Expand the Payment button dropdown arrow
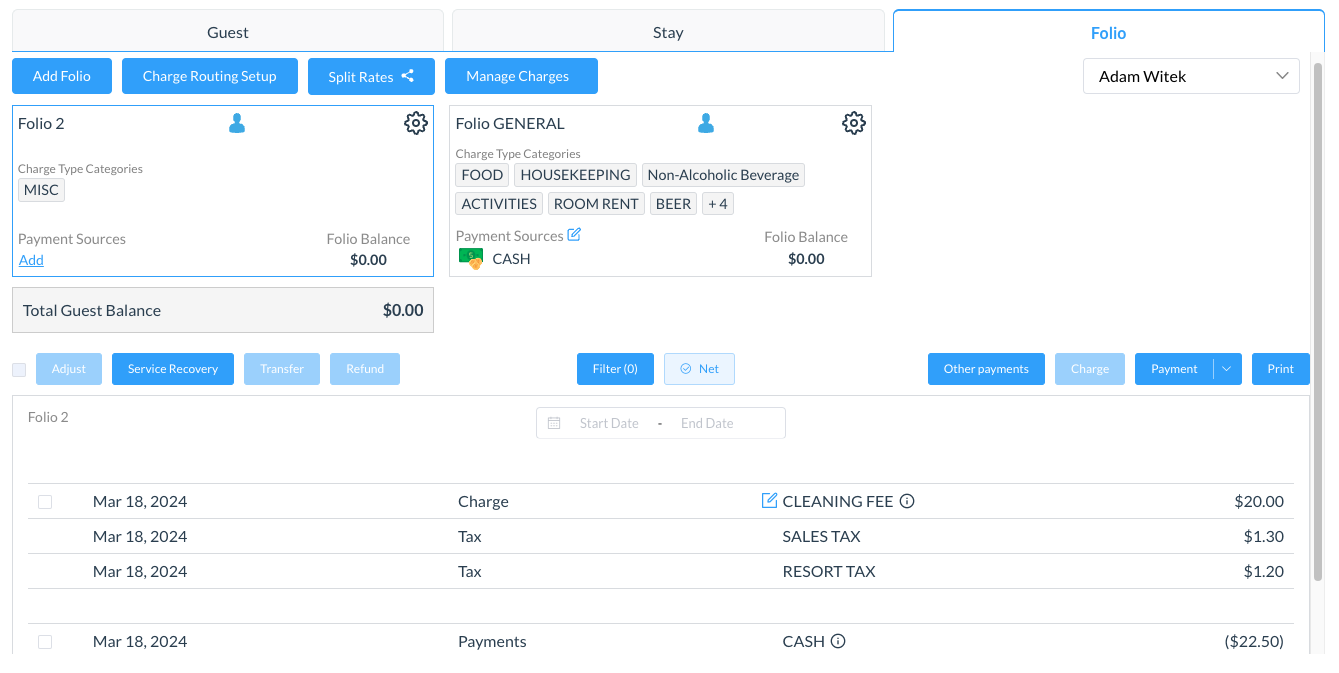The height and width of the screenshot is (673, 1339). pos(1228,369)
